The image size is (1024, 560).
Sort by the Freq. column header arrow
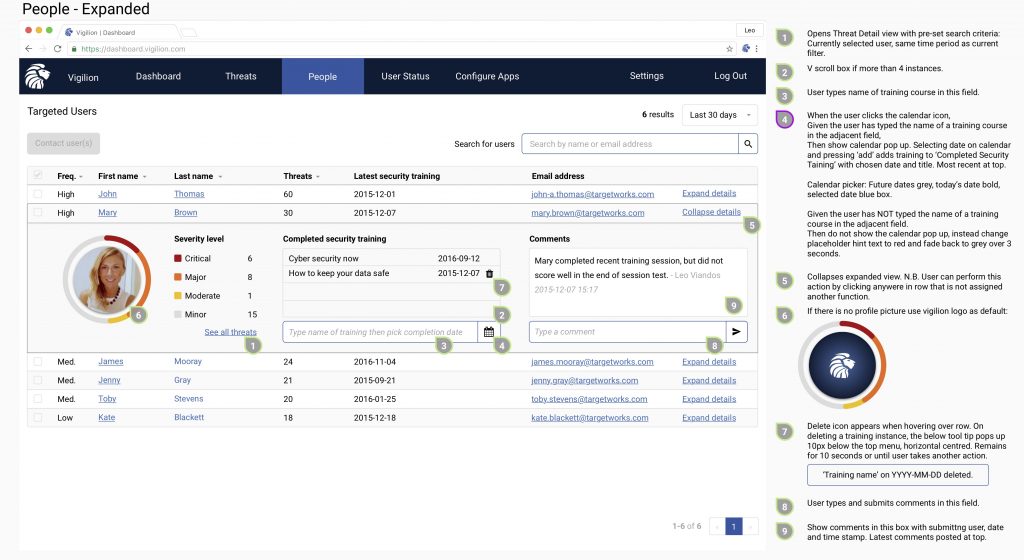pos(80,177)
